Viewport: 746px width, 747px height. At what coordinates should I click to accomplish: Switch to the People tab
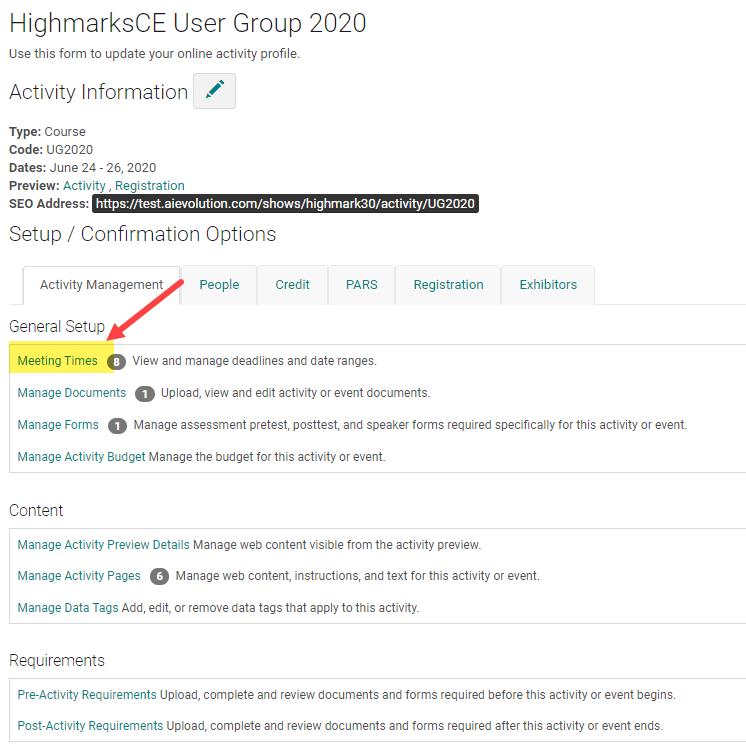[x=219, y=285]
